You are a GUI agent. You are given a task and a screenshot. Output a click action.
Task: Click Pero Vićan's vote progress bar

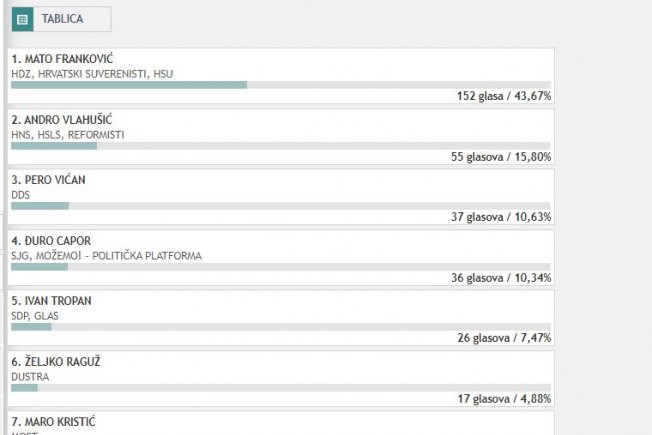[281, 206]
